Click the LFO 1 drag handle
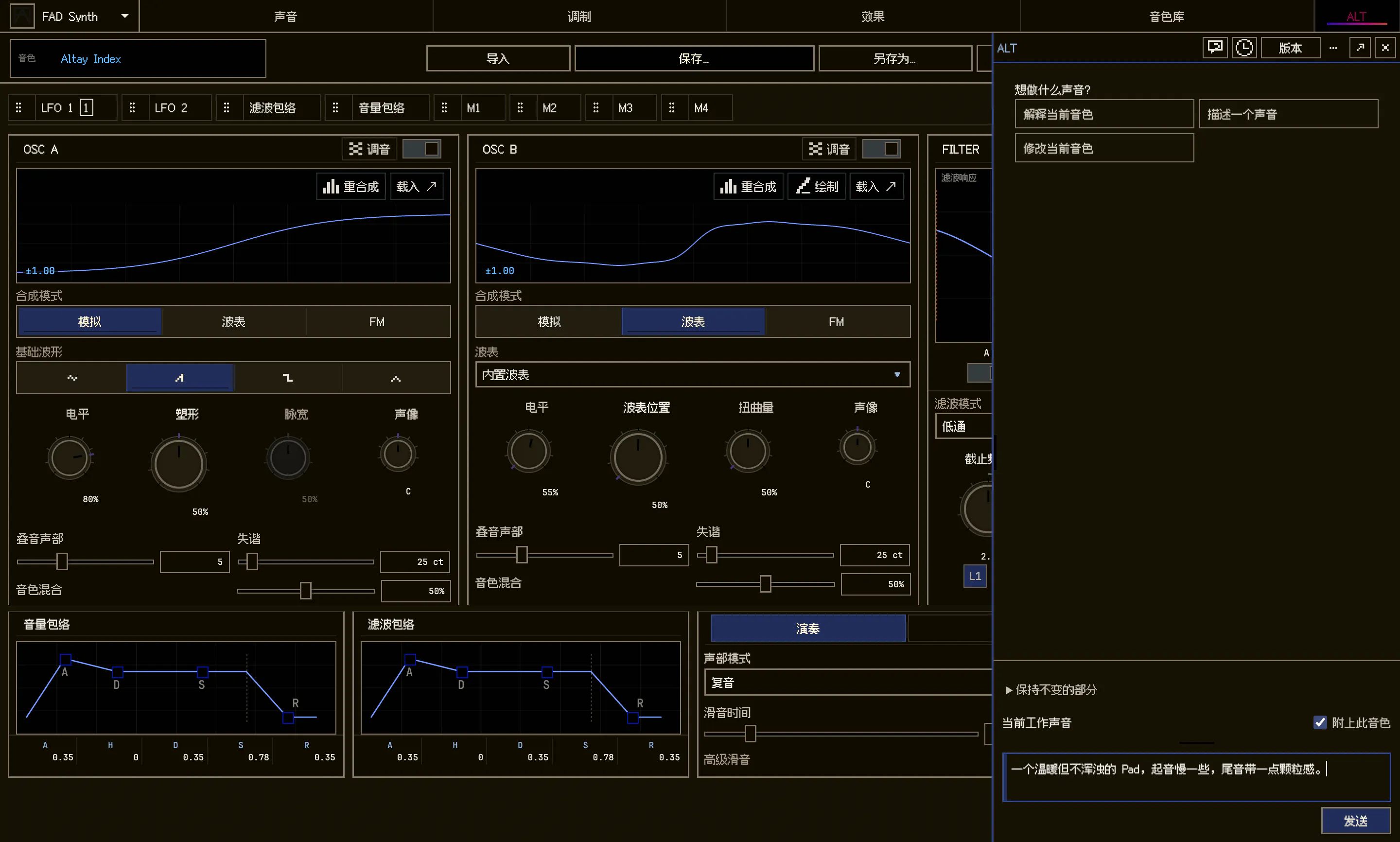This screenshot has height=842, width=1400. click(19, 108)
